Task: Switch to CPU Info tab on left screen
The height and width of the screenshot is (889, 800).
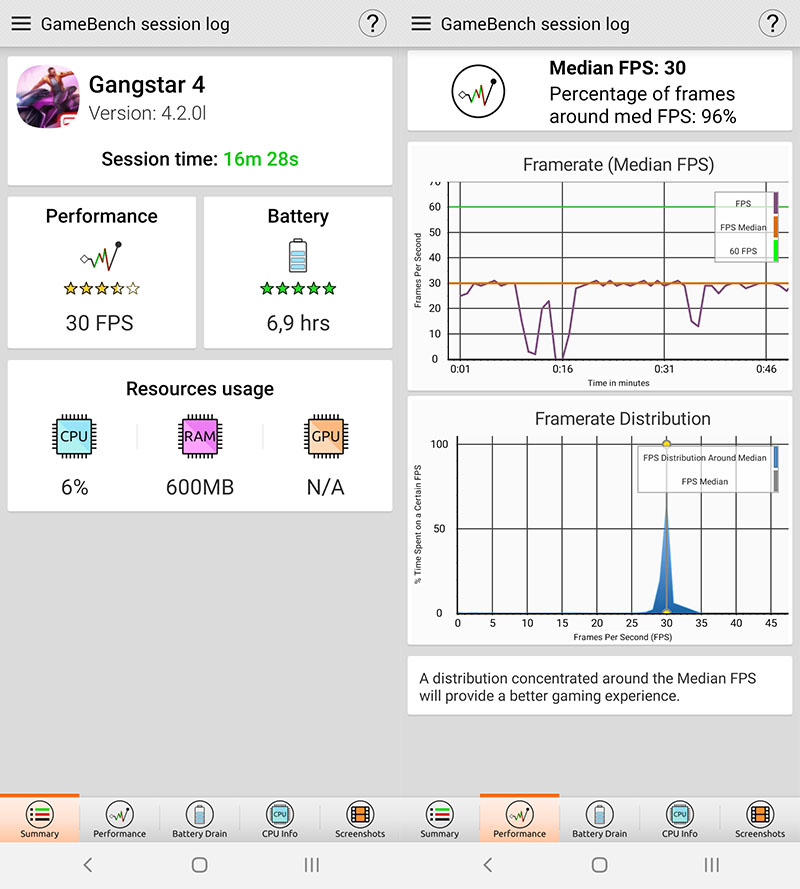Action: (280, 819)
